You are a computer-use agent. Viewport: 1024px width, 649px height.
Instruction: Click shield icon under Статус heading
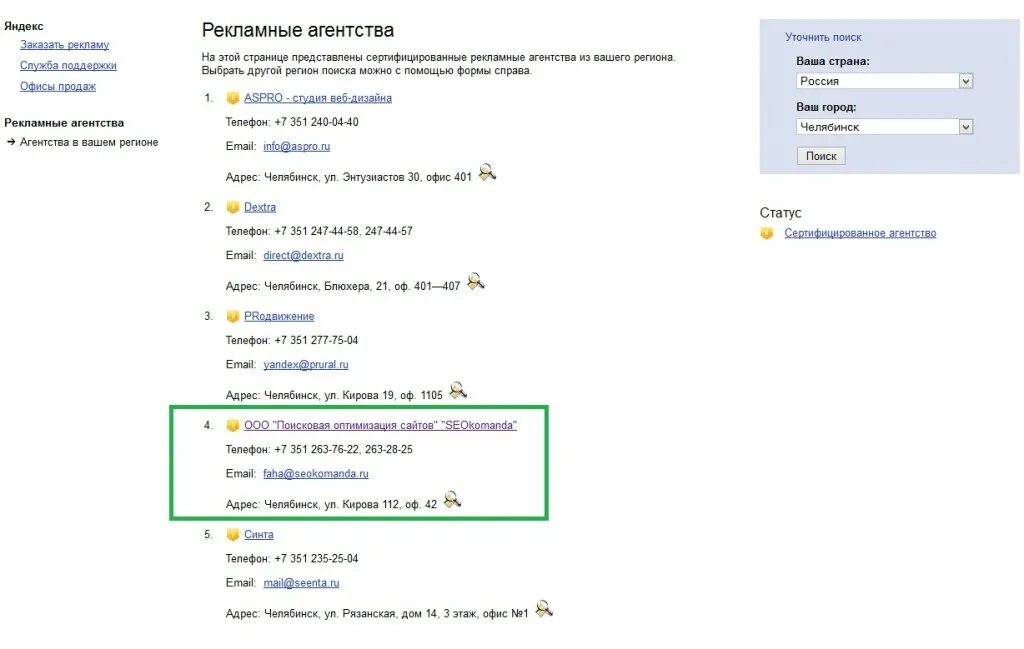pyautogui.click(x=767, y=233)
